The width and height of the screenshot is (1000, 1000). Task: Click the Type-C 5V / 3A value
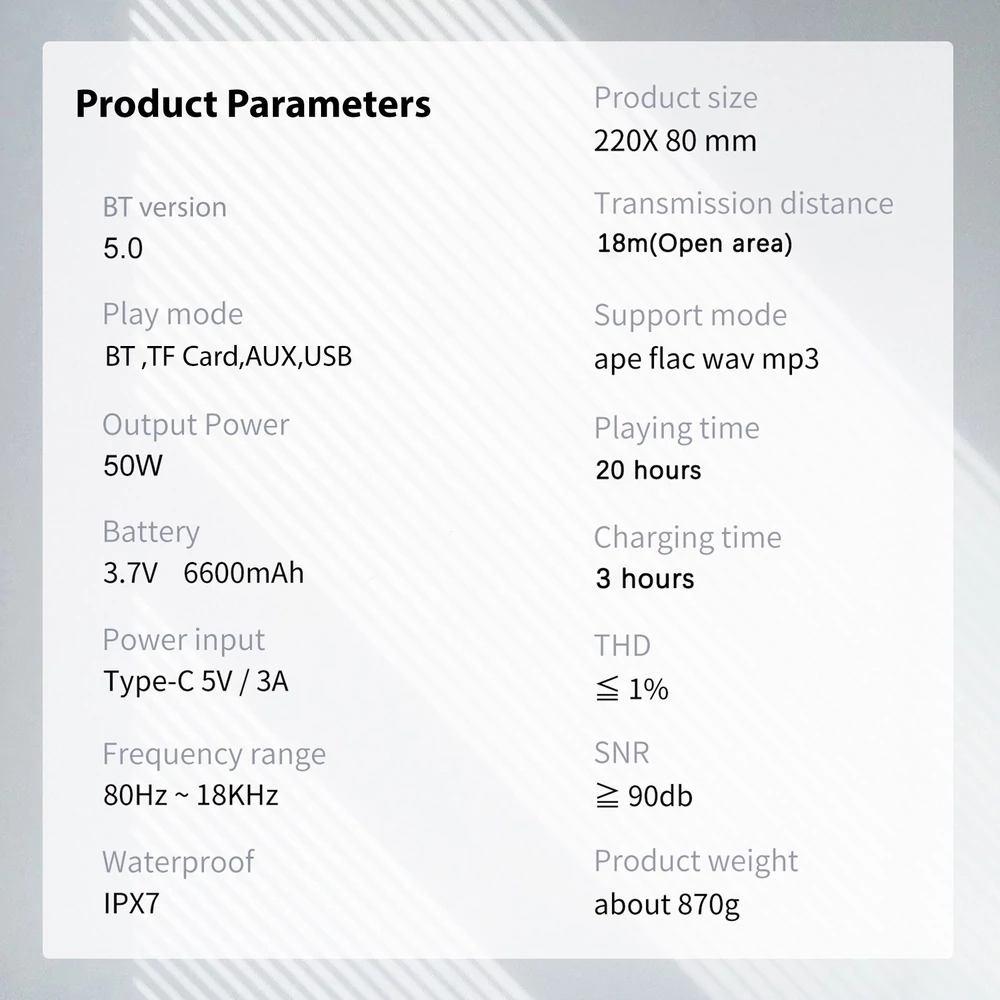tap(196, 682)
